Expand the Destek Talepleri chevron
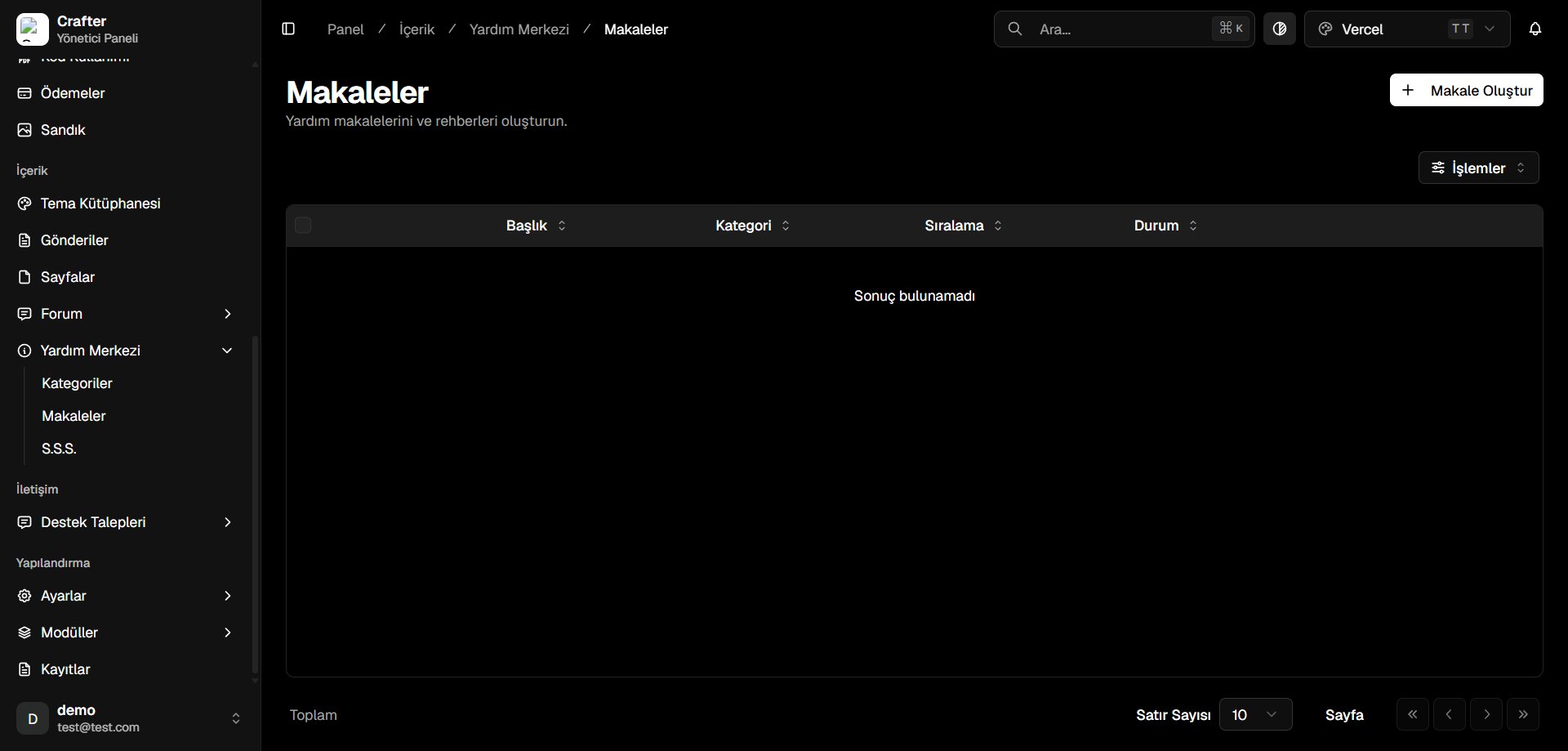Viewport: 1568px width, 751px height. pos(228,522)
